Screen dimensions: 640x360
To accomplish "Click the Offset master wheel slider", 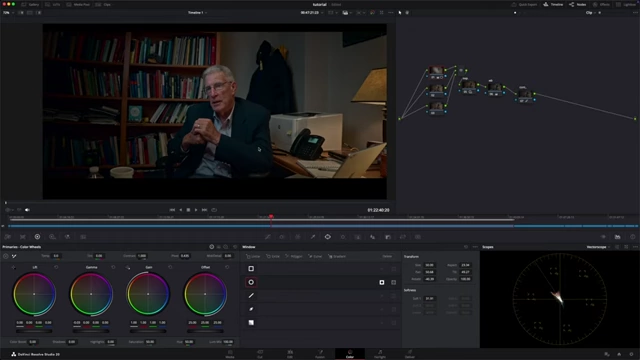I will point(205,331).
